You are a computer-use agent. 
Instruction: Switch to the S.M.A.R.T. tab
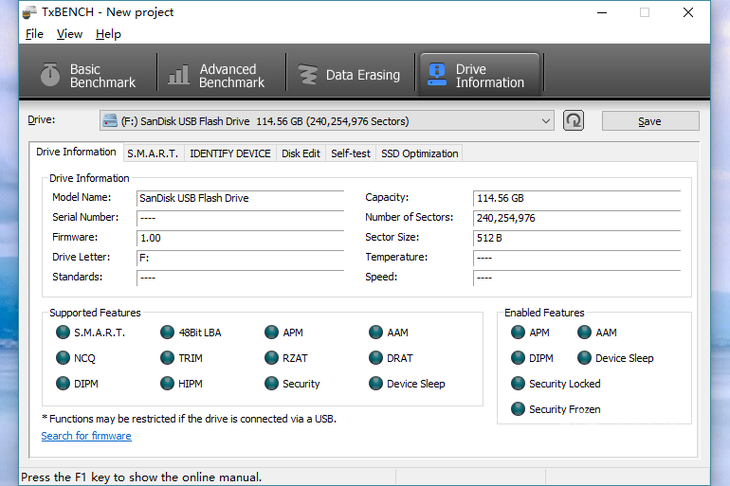point(153,154)
